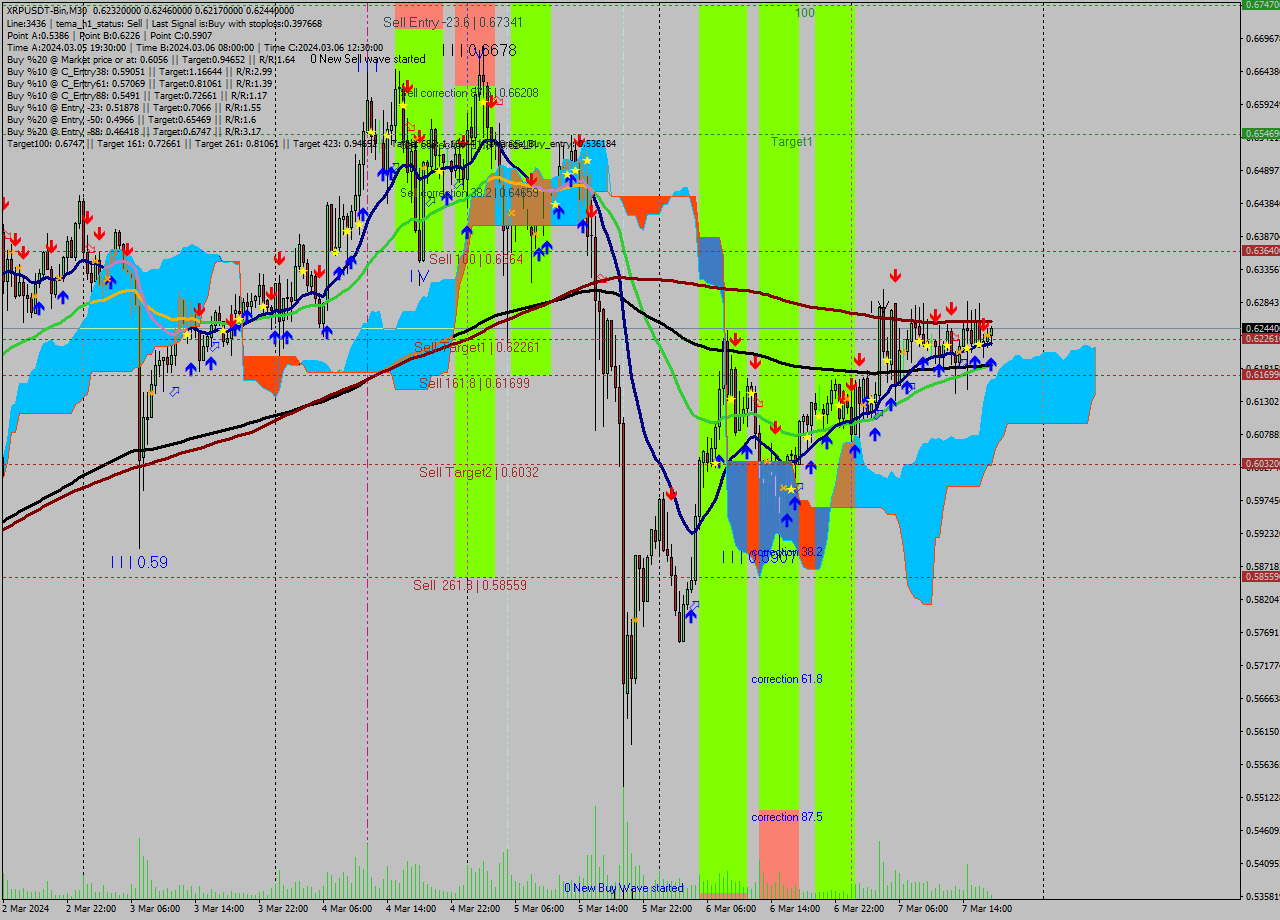This screenshot has width=1280, height=920.
Task: Click the '6 Mar 22:00' time axis label
Action: (858, 909)
